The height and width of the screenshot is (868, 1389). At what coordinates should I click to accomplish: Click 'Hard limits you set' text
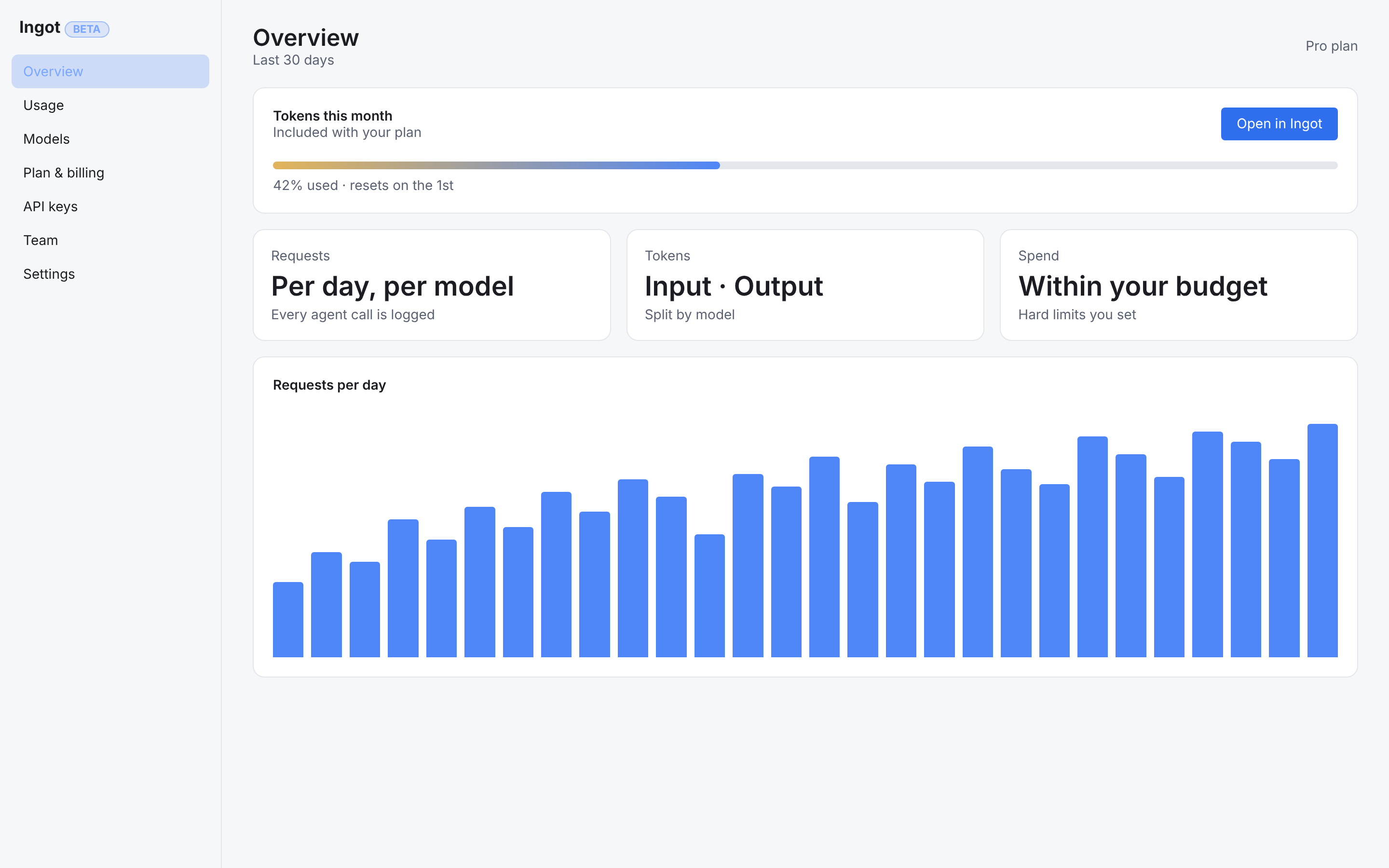[x=1077, y=314]
